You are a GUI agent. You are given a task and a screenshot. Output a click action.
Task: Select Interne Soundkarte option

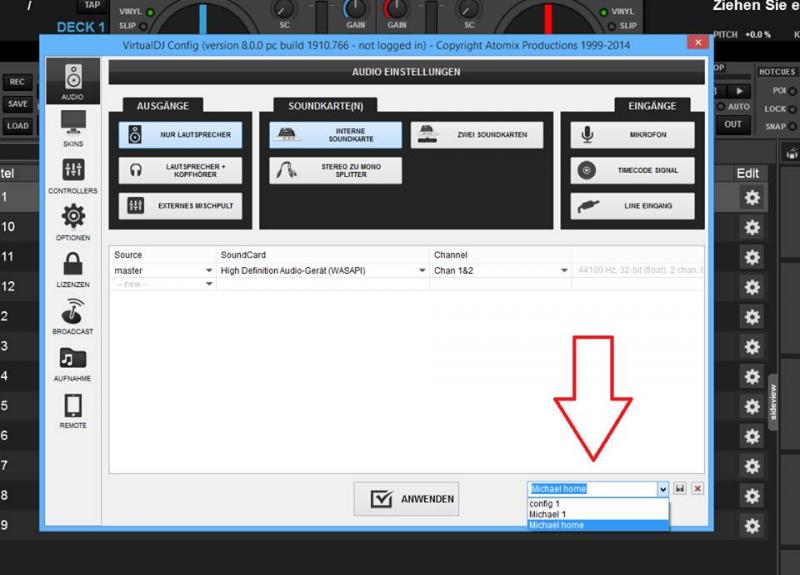pos(335,135)
